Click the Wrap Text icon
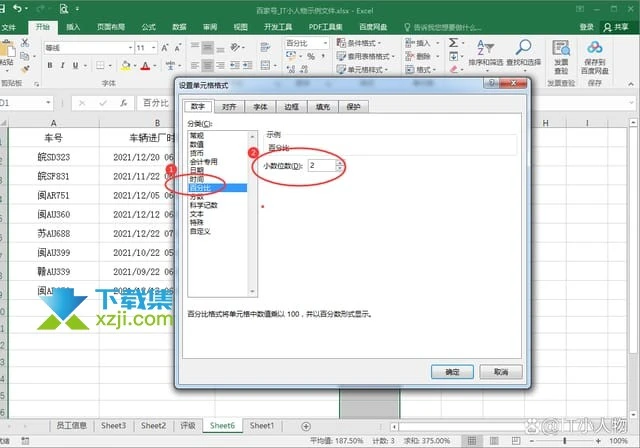 click(265, 47)
